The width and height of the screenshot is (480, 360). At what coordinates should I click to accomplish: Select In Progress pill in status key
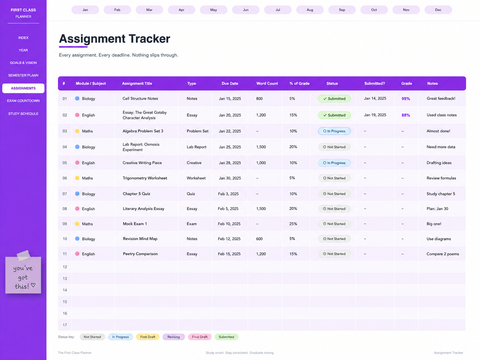[120, 337]
